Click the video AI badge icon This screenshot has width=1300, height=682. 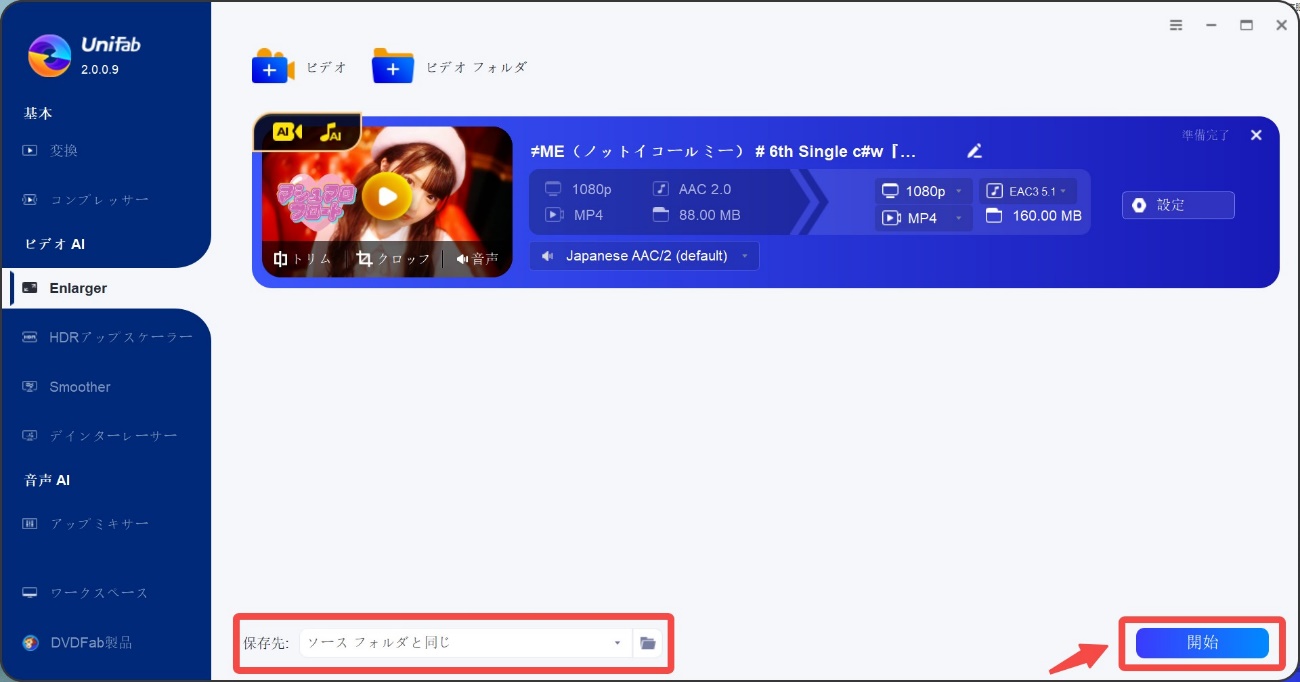click(x=288, y=132)
